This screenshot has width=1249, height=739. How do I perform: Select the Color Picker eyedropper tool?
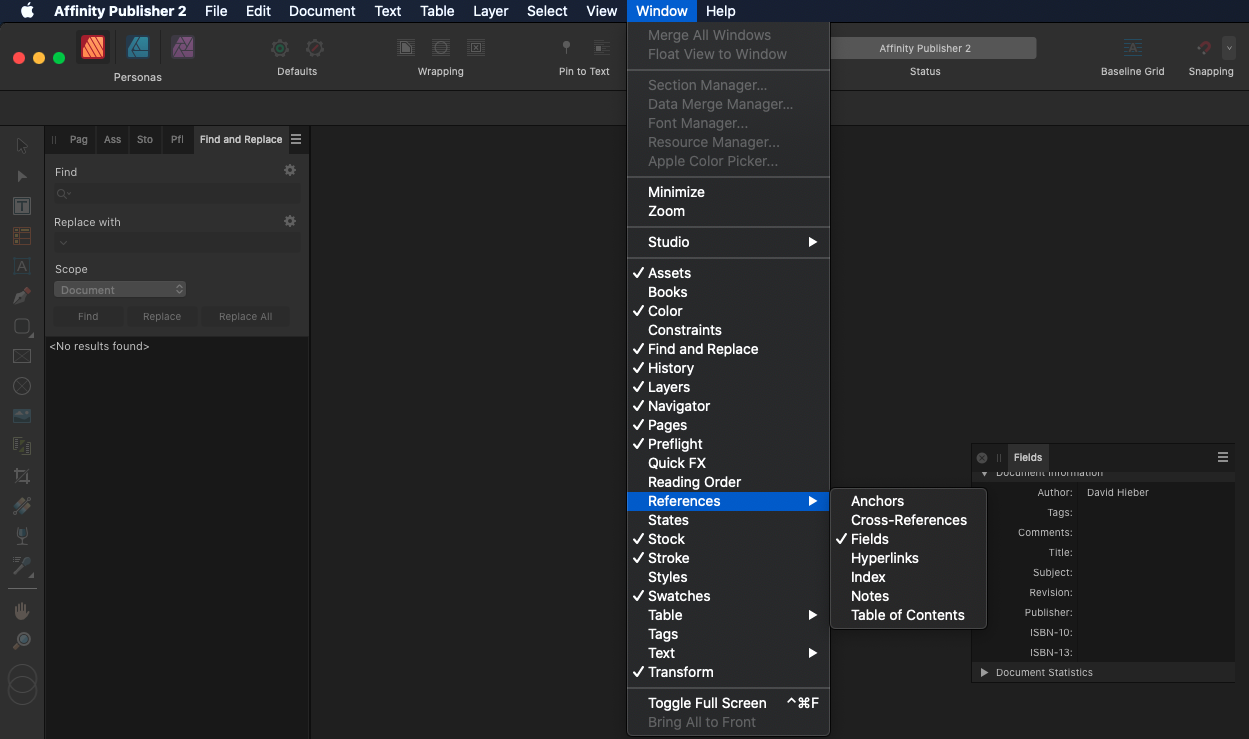click(x=22, y=567)
